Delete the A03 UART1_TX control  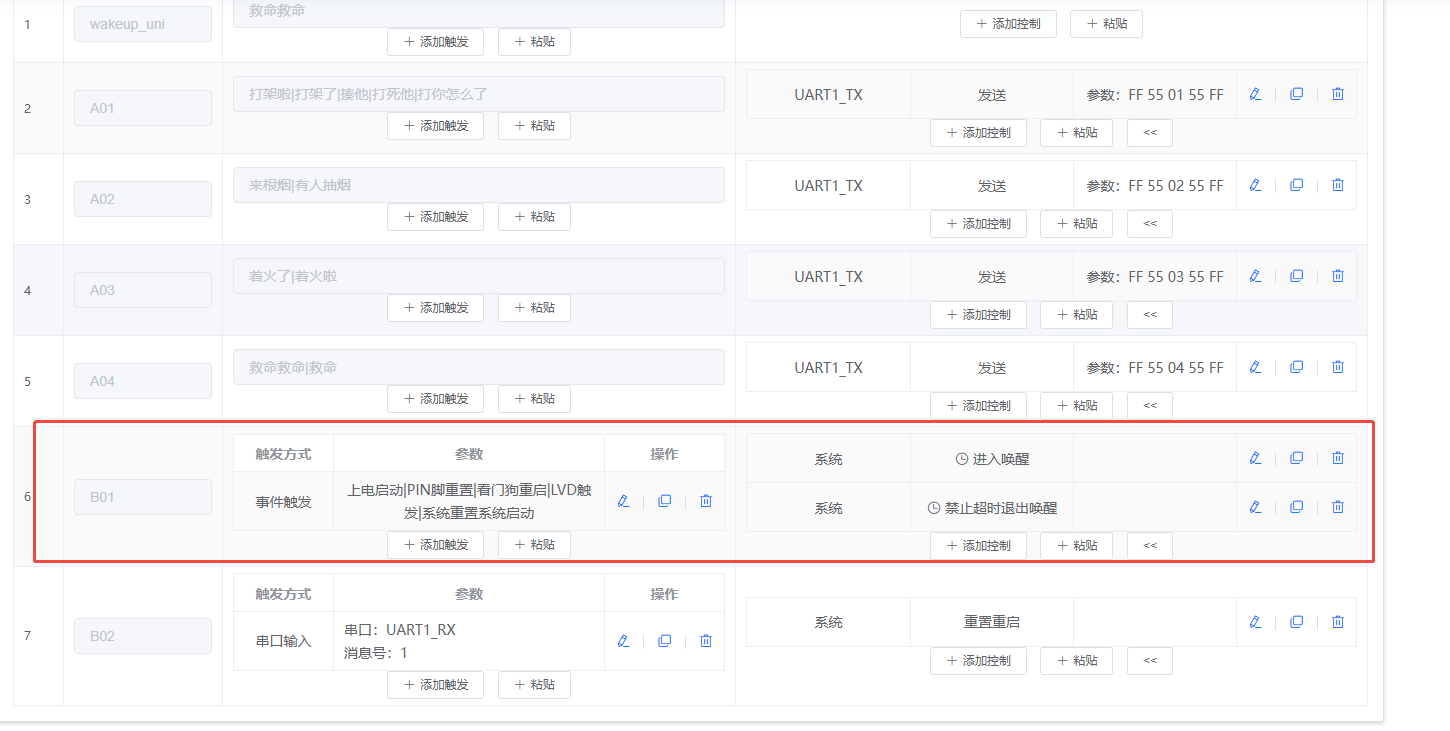pos(1337,275)
